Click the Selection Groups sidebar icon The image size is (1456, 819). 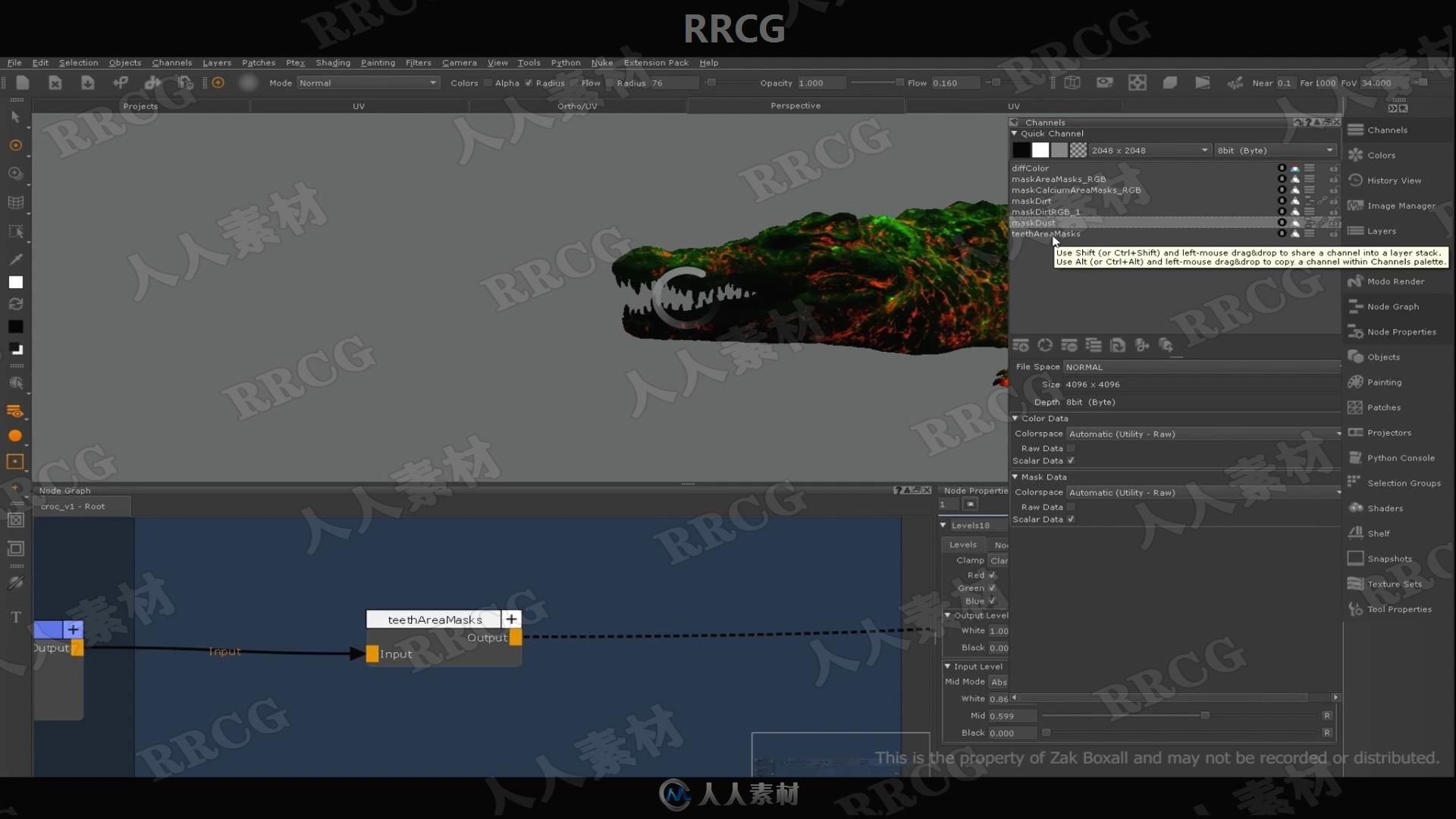click(1356, 482)
